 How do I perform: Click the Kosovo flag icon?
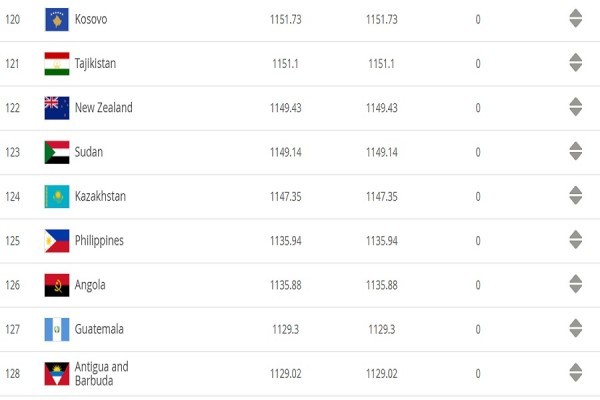[57, 20]
